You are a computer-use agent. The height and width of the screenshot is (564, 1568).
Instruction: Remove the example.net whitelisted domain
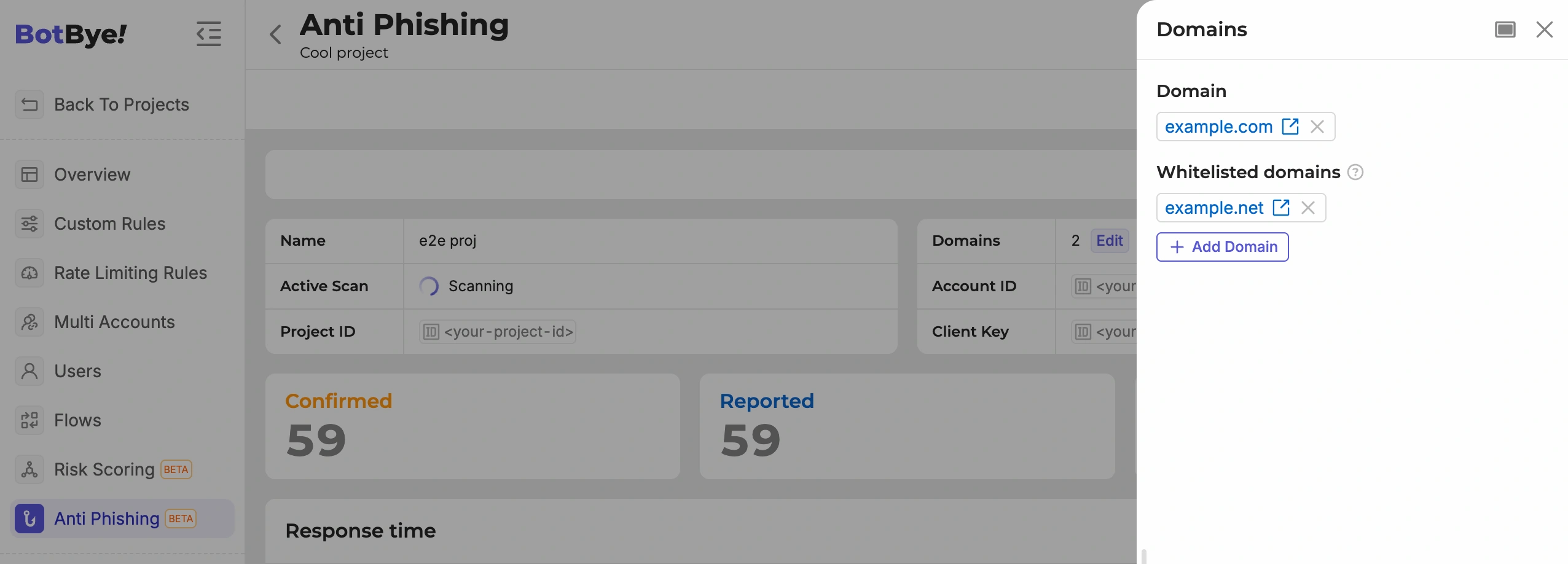coord(1308,208)
